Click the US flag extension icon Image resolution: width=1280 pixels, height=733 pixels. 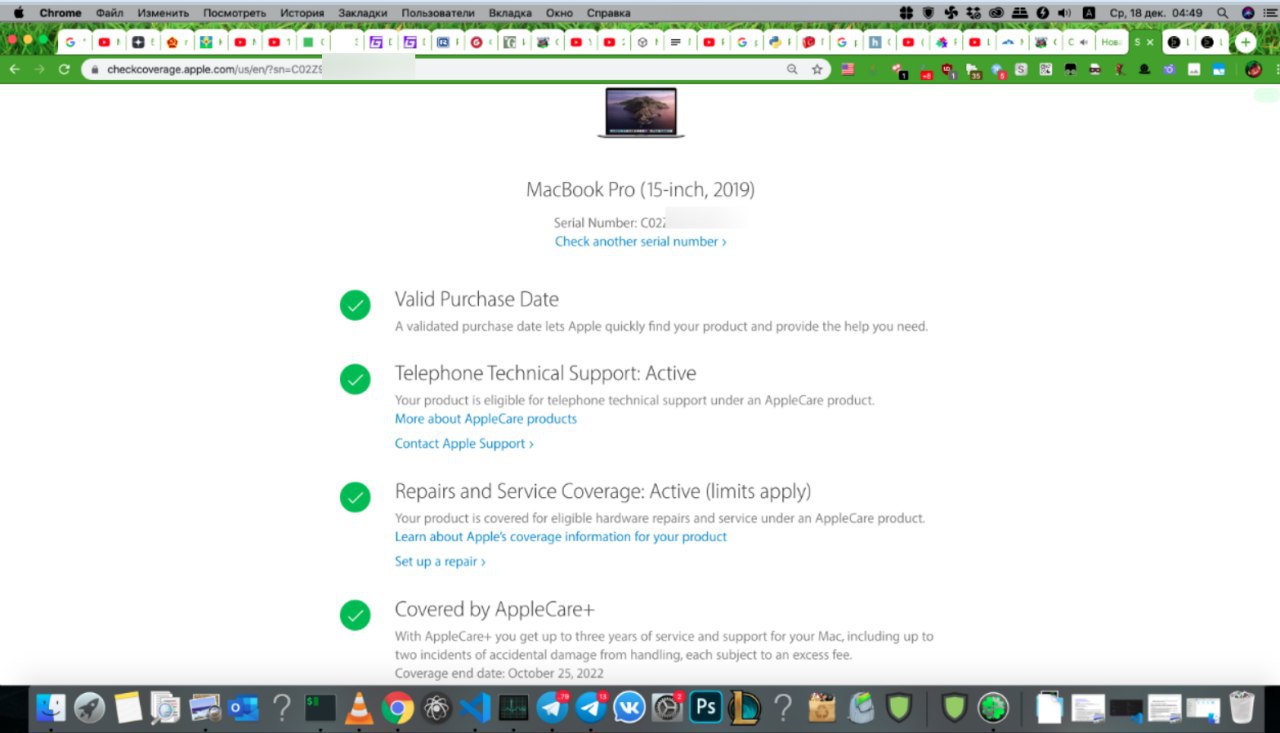(848, 69)
